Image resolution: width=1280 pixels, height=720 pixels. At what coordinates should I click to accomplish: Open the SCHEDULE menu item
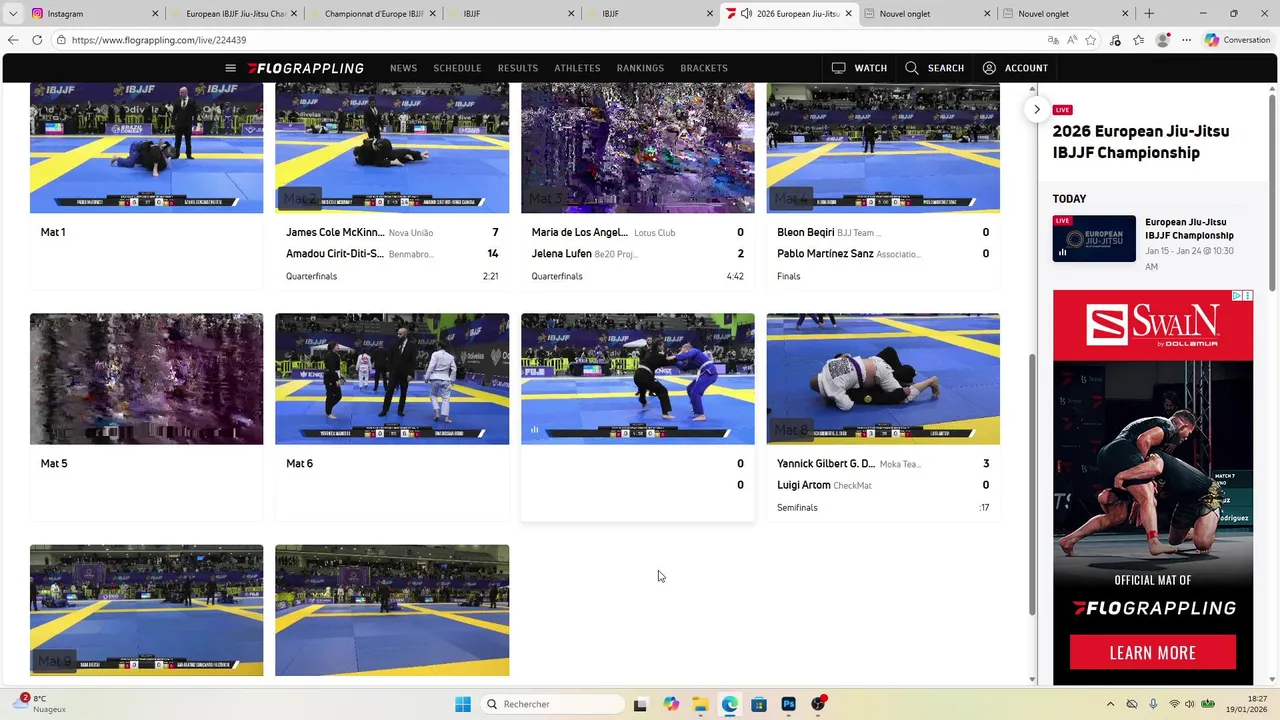pos(457,68)
